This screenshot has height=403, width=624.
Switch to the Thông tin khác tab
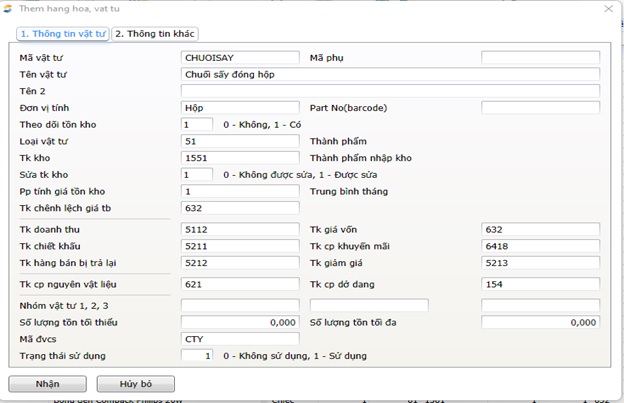point(154,33)
